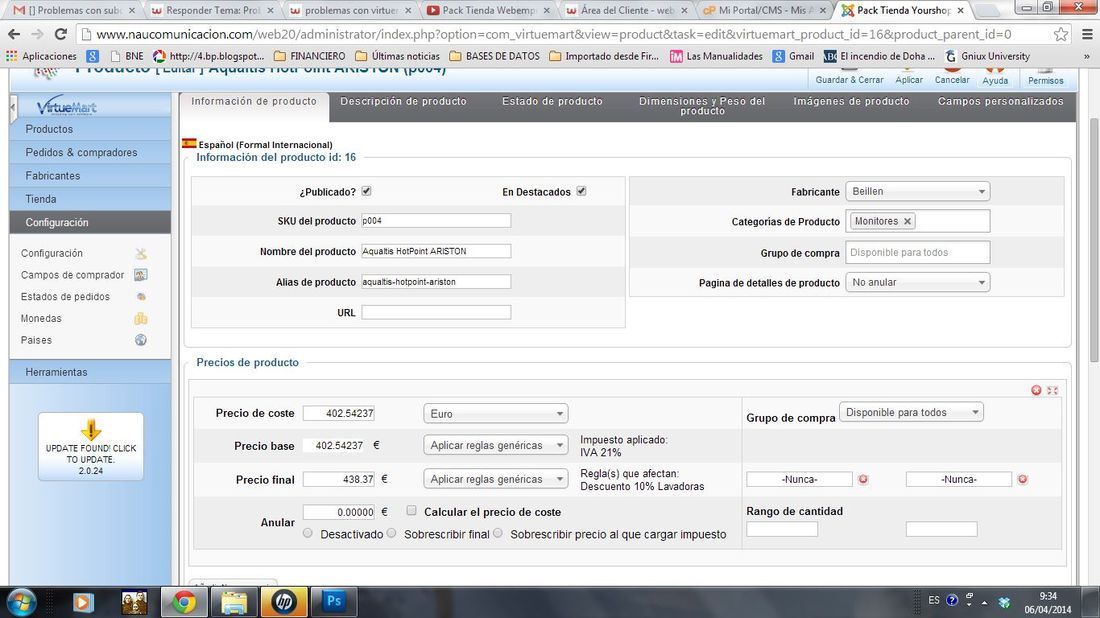The width and height of the screenshot is (1100, 618).
Task: Open Pagina de detalles de producto dropdown
Action: click(918, 282)
